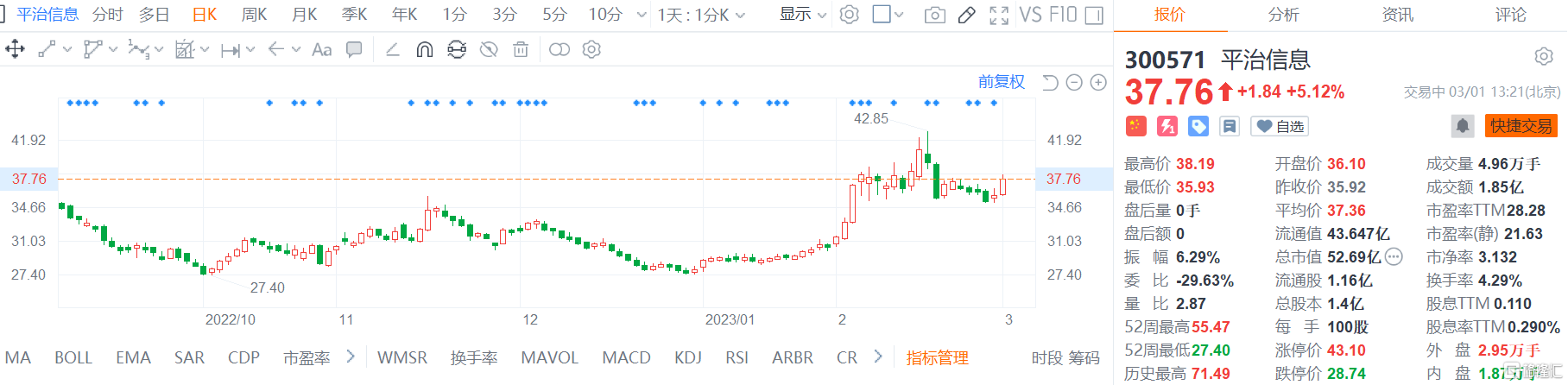Open the 1天:1分K dropdown
Screen dimensions: 1568x385
tap(701, 16)
